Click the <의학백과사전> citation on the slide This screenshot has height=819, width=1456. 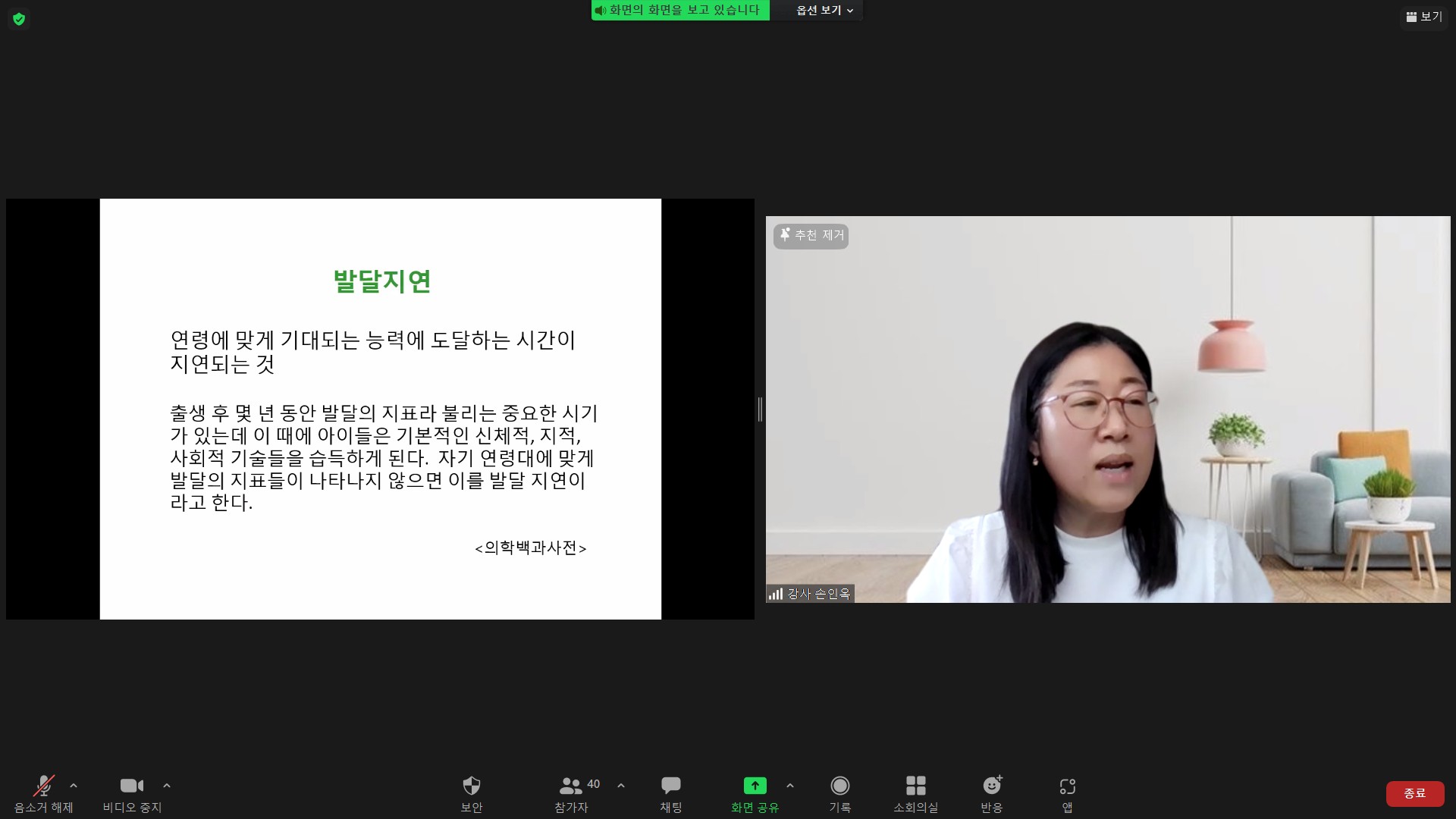[x=531, y=548]
